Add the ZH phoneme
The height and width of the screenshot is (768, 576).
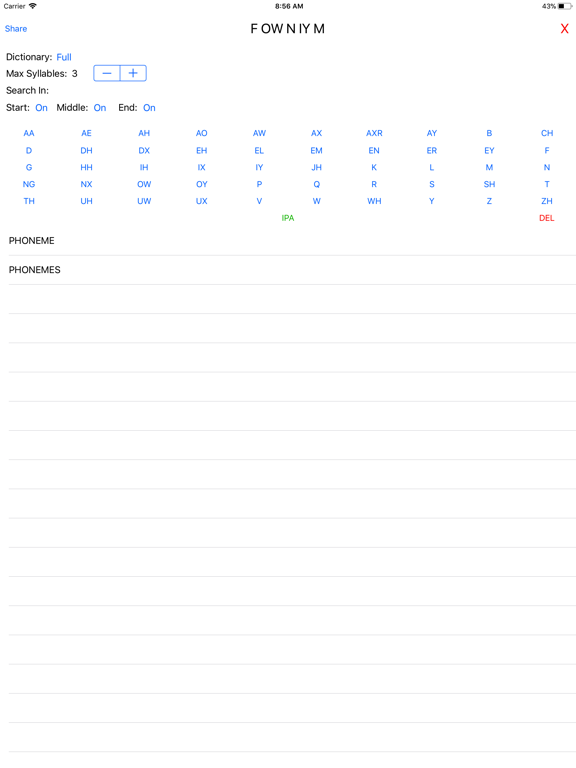[547, 201]
